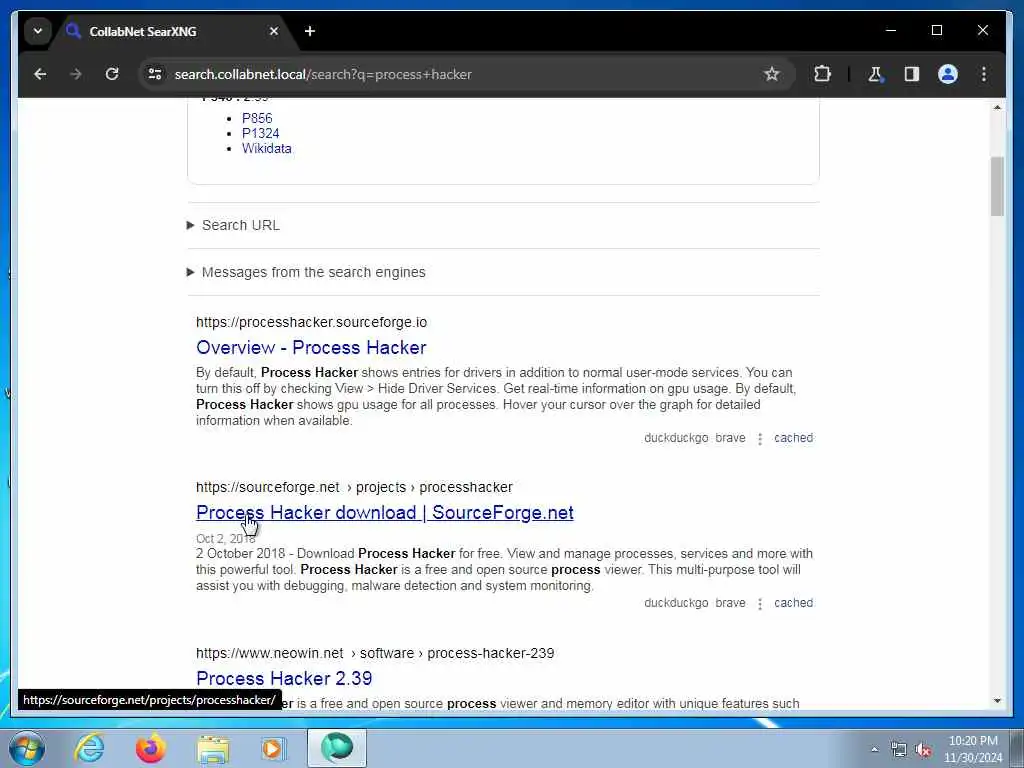
Task: Open the P1324 link
Action: 261,133
